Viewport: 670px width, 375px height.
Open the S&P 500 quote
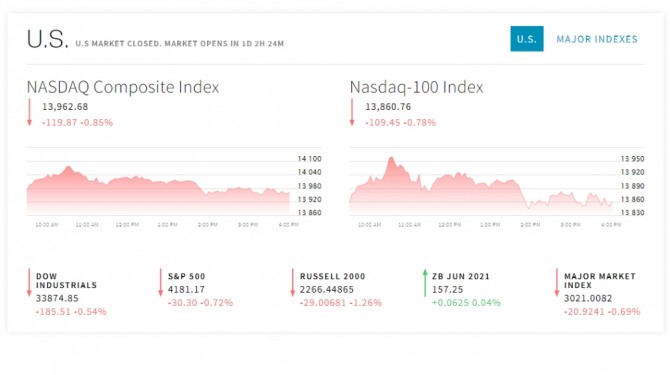click(186, 276)
